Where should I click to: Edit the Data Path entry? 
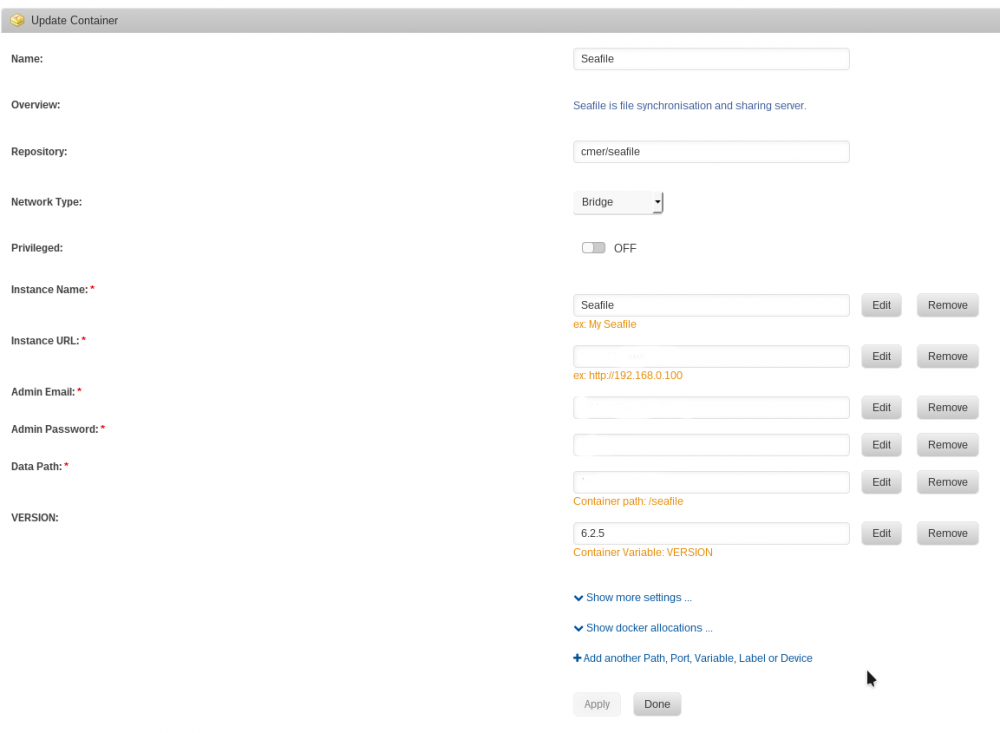click(881, 482)
